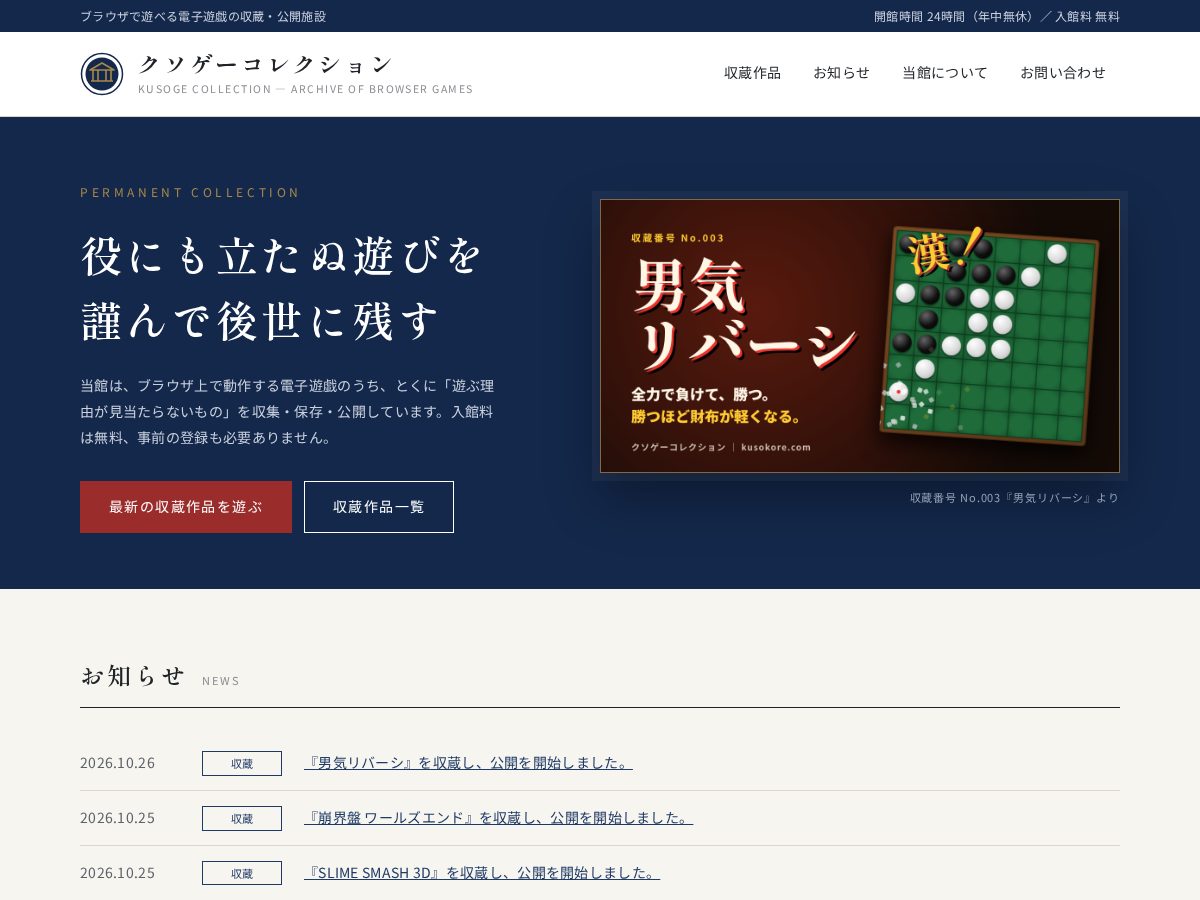
Task: Click the date 2026.10.26
Action: click(118, 763)
